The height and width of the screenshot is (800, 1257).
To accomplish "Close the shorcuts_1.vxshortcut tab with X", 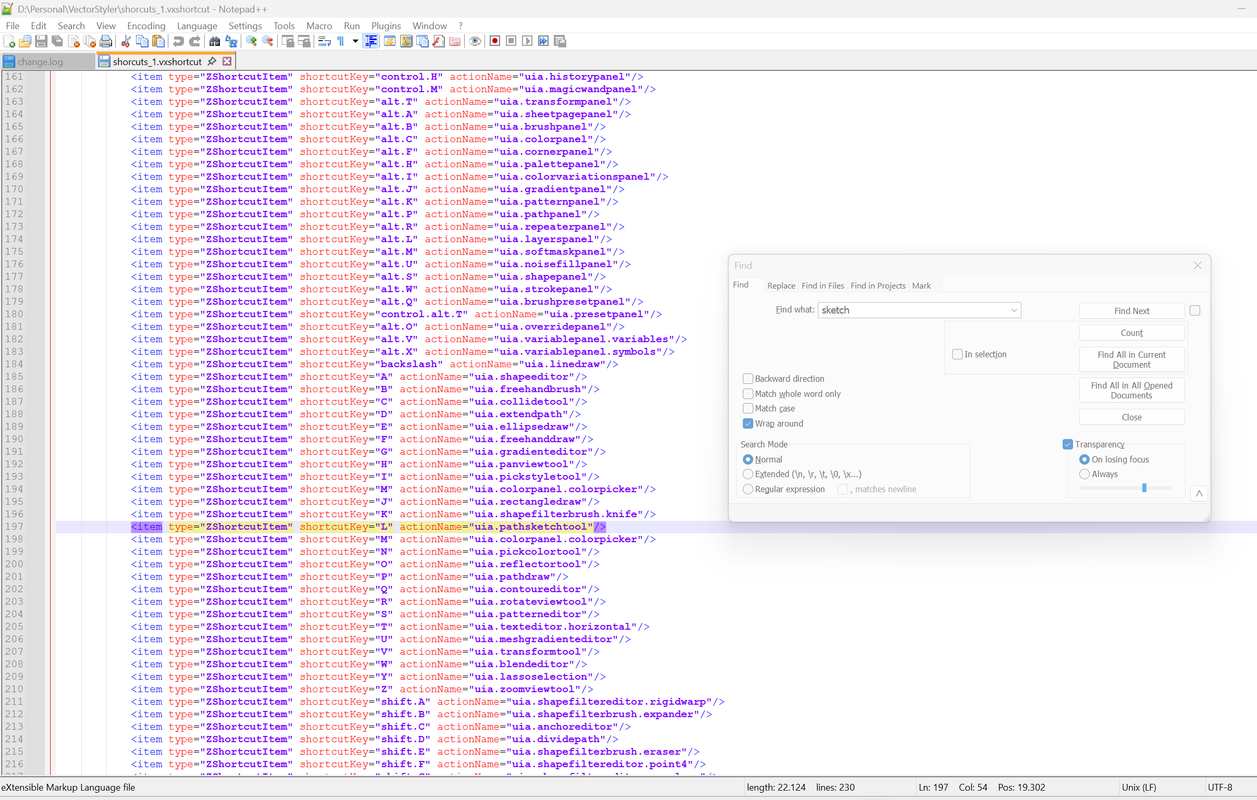I will (x=227, y=62).
